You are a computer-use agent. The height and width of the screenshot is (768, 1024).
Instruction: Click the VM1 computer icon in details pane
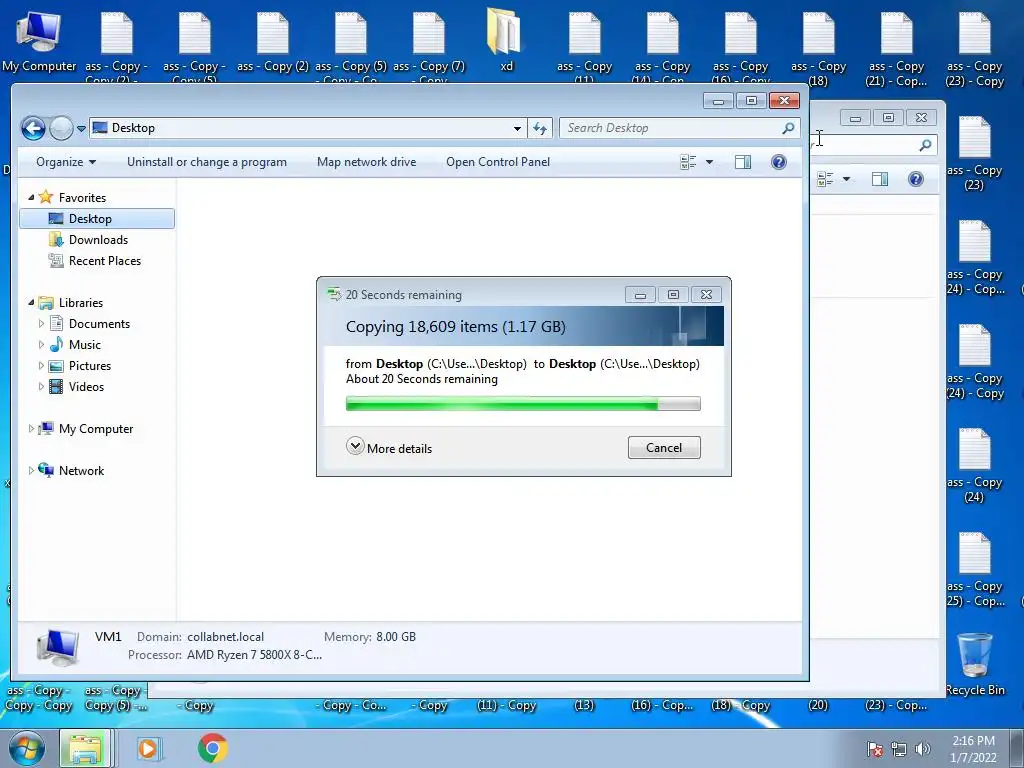58,647
